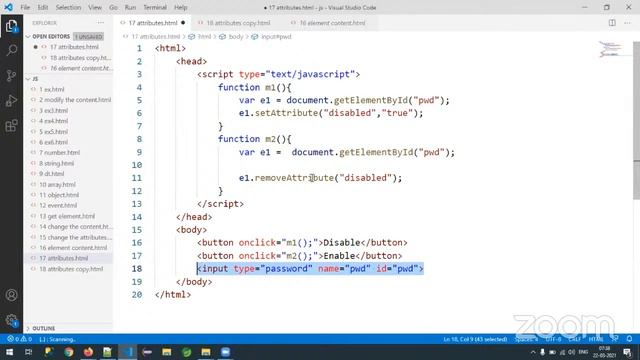The image size is (640, 360).
Task: Click the removeAttribute code on line 11
Action: pyautogui.click(x=294, y=178)
